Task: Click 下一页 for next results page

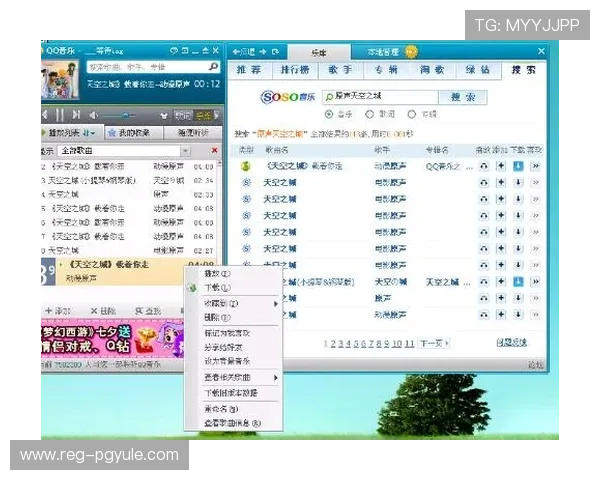Action: click(434, 343)
